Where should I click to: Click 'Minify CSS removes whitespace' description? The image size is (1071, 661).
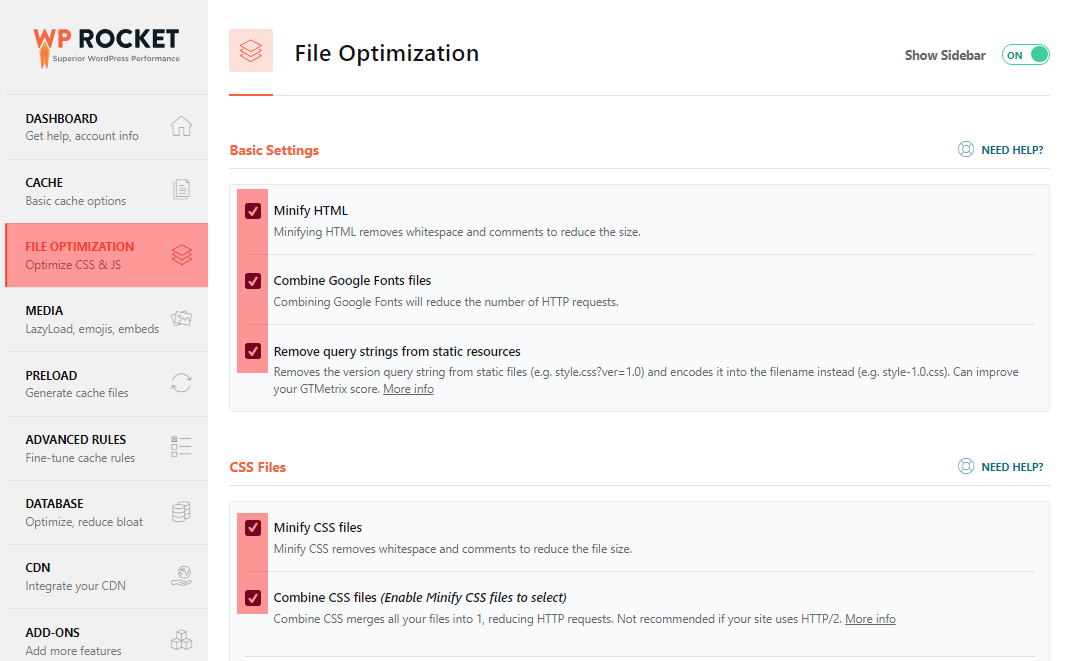(453, 549)
